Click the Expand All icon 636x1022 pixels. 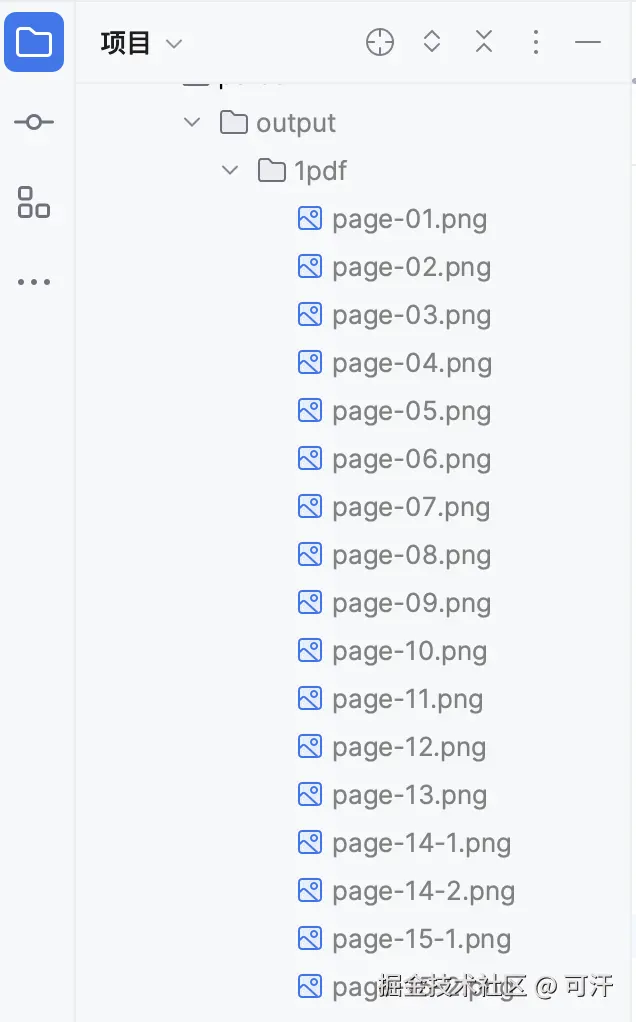click(x=432, y=42)
